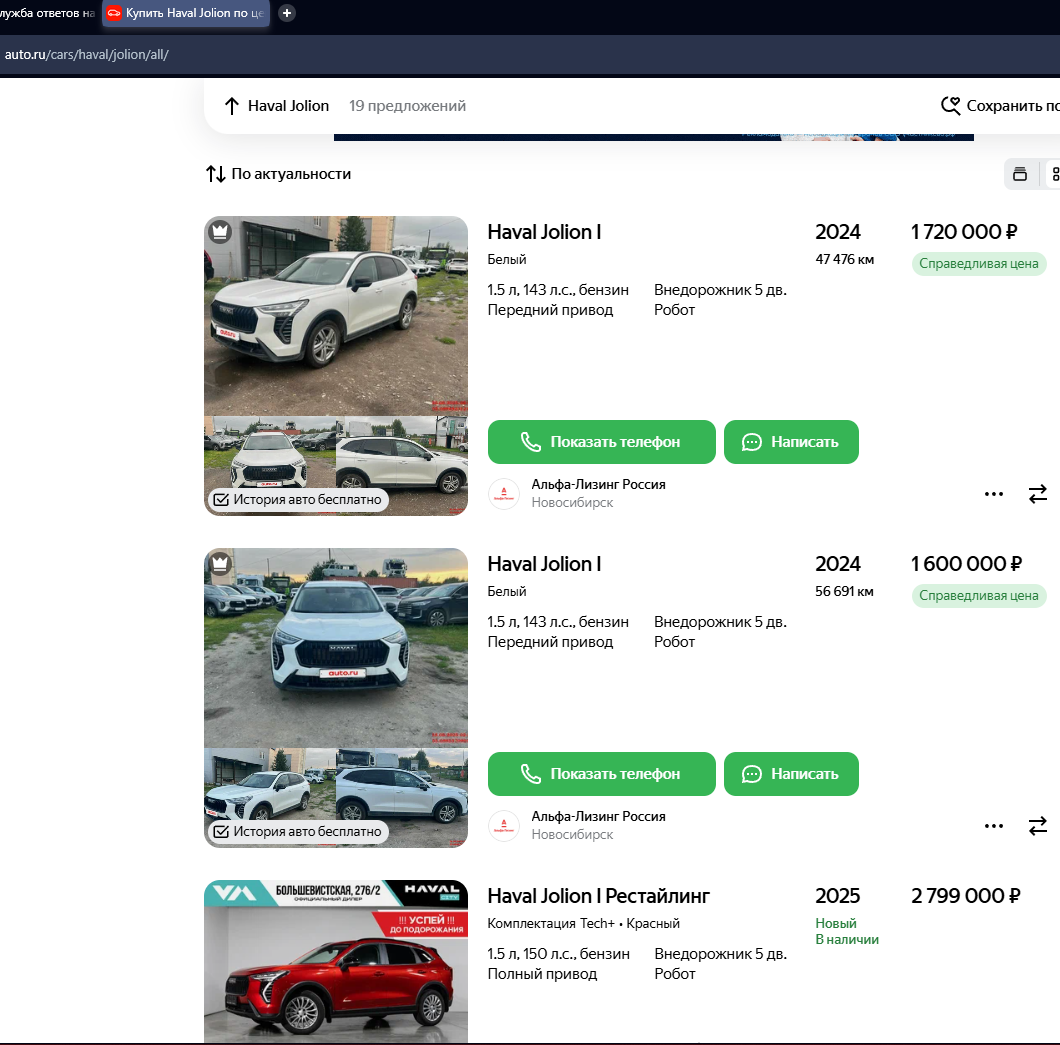Click the crown badge on 1 600 000 ₽ car photo
1060x1045 pixels.
[x=220, y=564]
